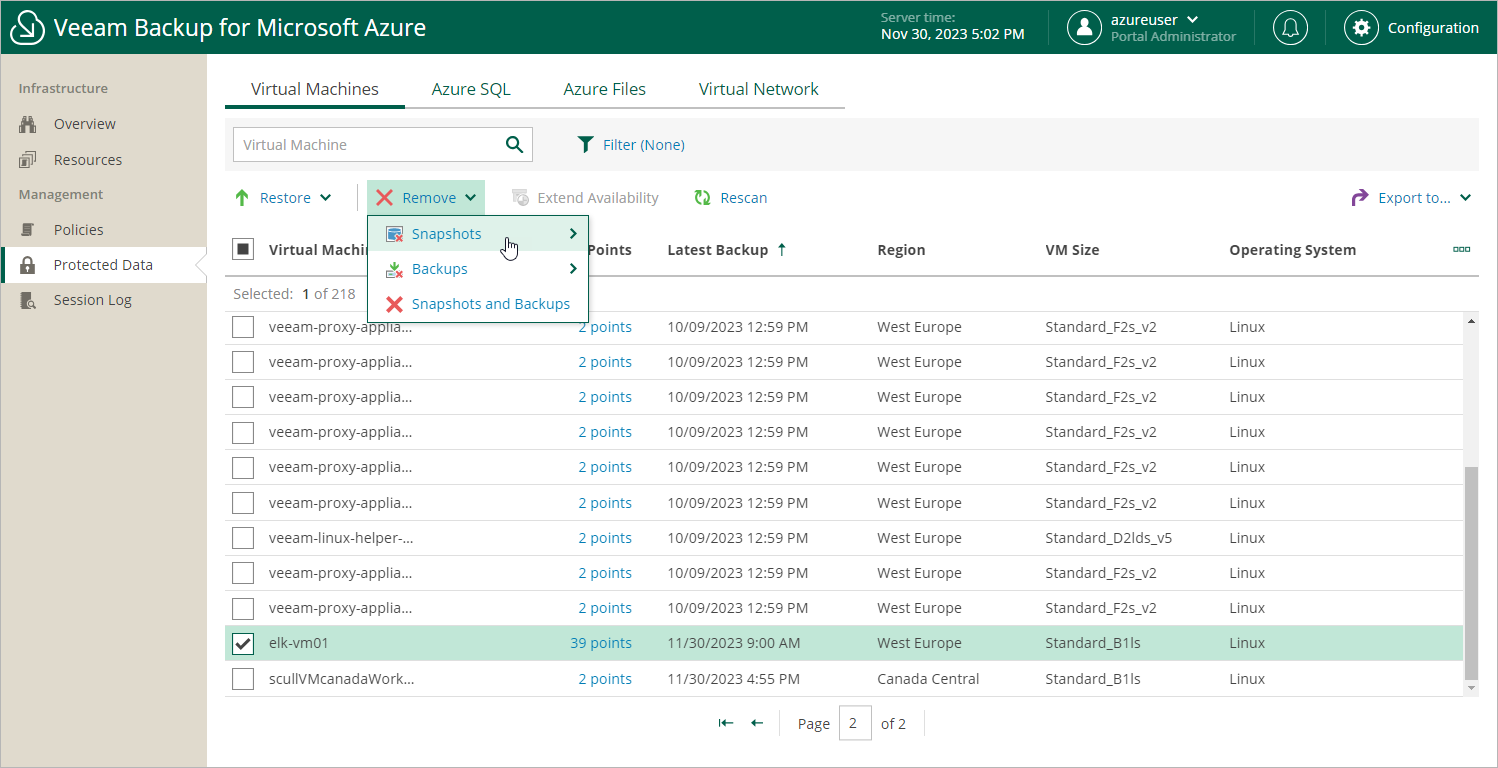Viewport: 1498px width, 768px height.
Task: Click the Configuration button
Action: (x=1411, y=28)
